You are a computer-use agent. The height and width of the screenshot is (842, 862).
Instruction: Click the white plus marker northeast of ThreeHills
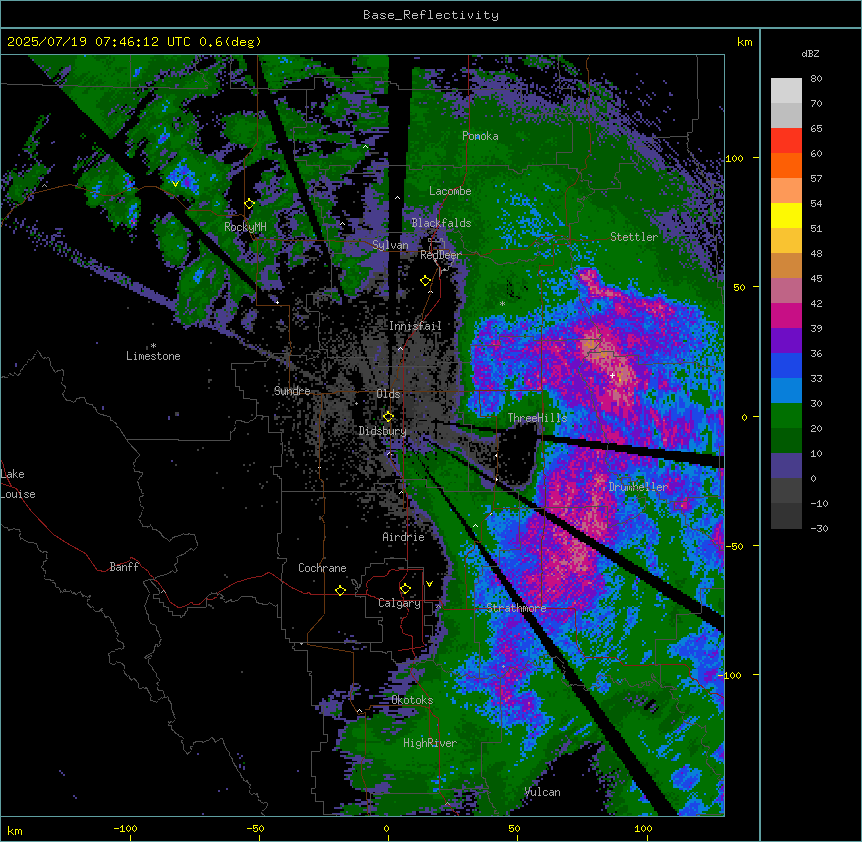[612, 375]
